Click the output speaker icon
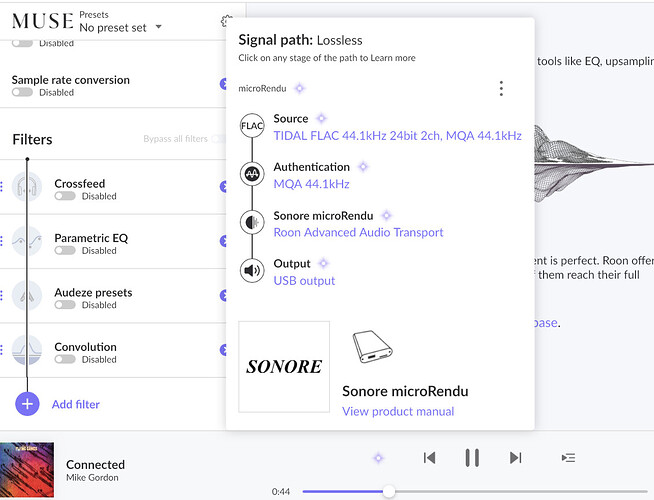 [252, 271]
